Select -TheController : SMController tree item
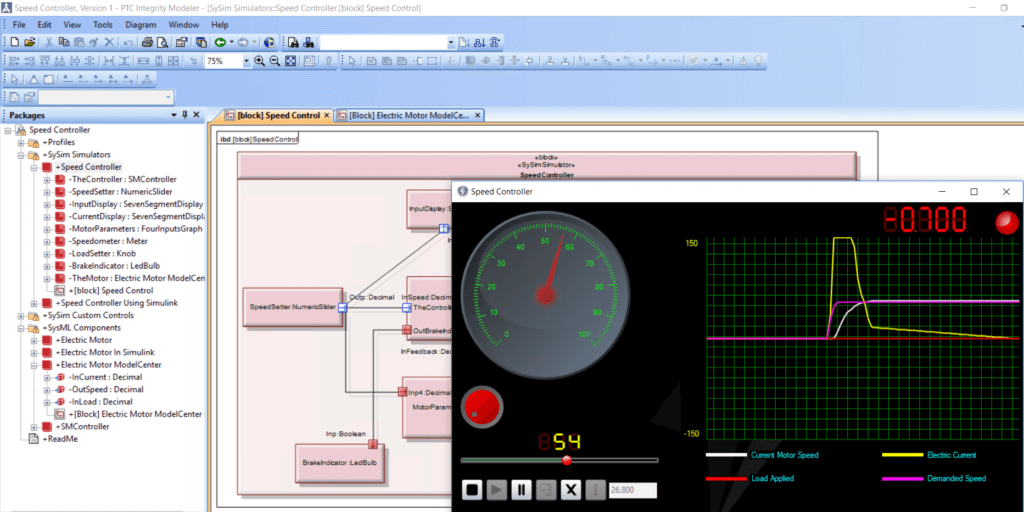Image resolution: width=1024 pixels, height=512 pixels. (x=122, y=180)
